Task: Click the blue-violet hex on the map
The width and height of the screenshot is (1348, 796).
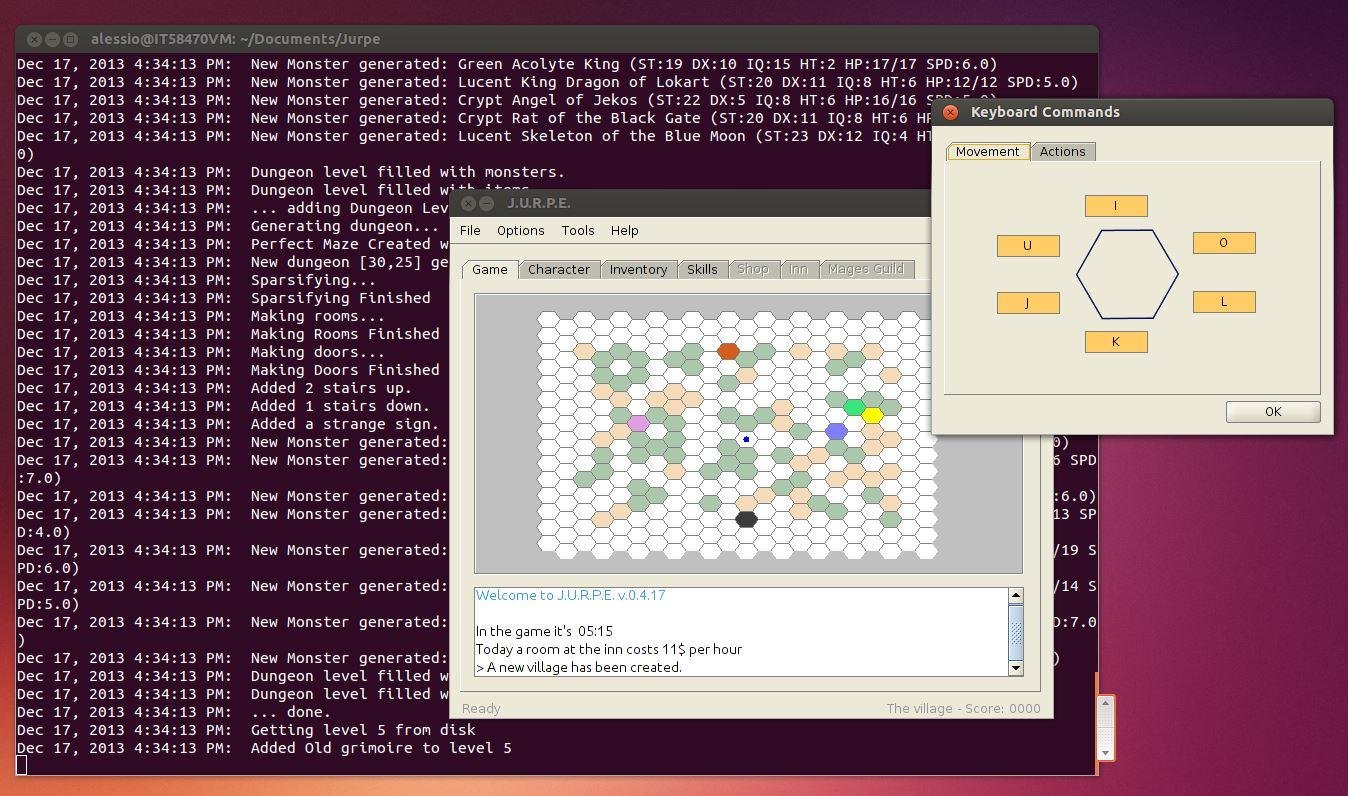Action: pyautogui.click(x=836, y=431)
